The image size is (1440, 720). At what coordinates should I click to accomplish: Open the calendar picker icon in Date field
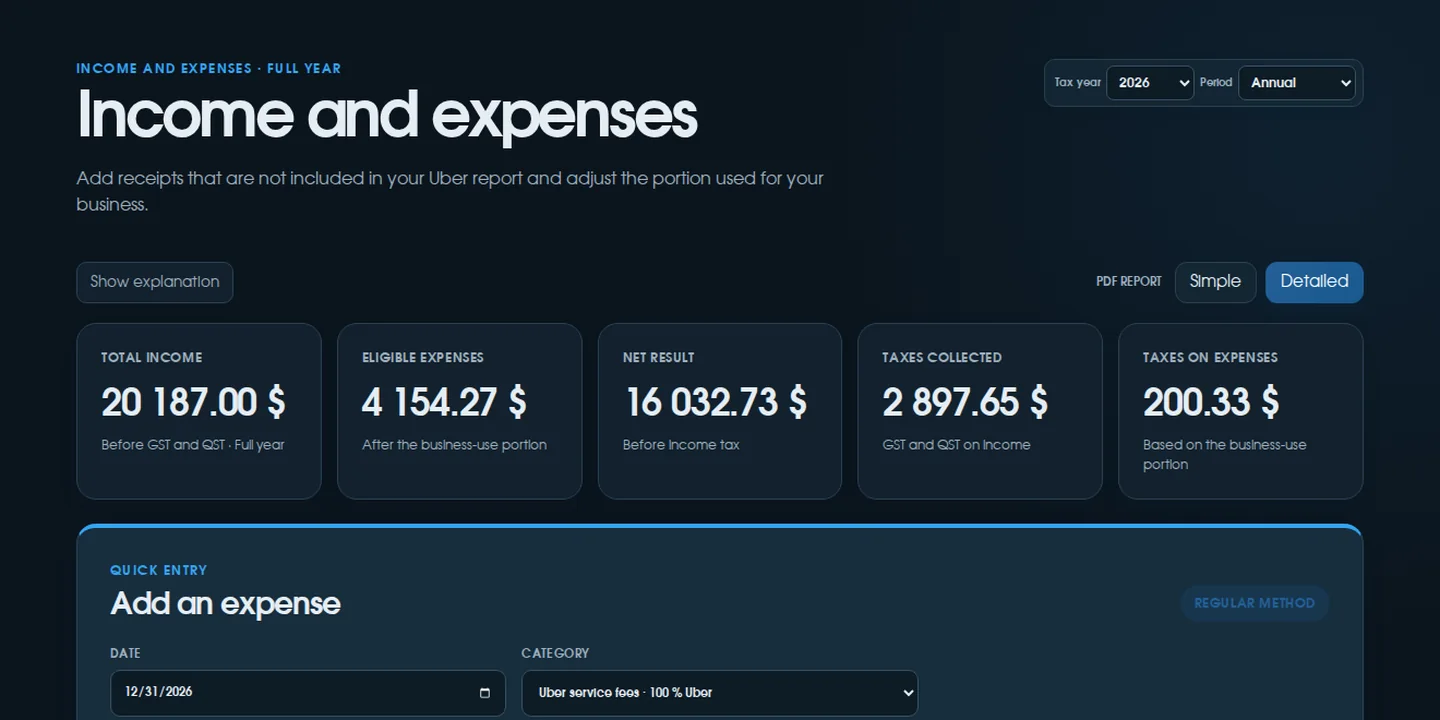485,693
